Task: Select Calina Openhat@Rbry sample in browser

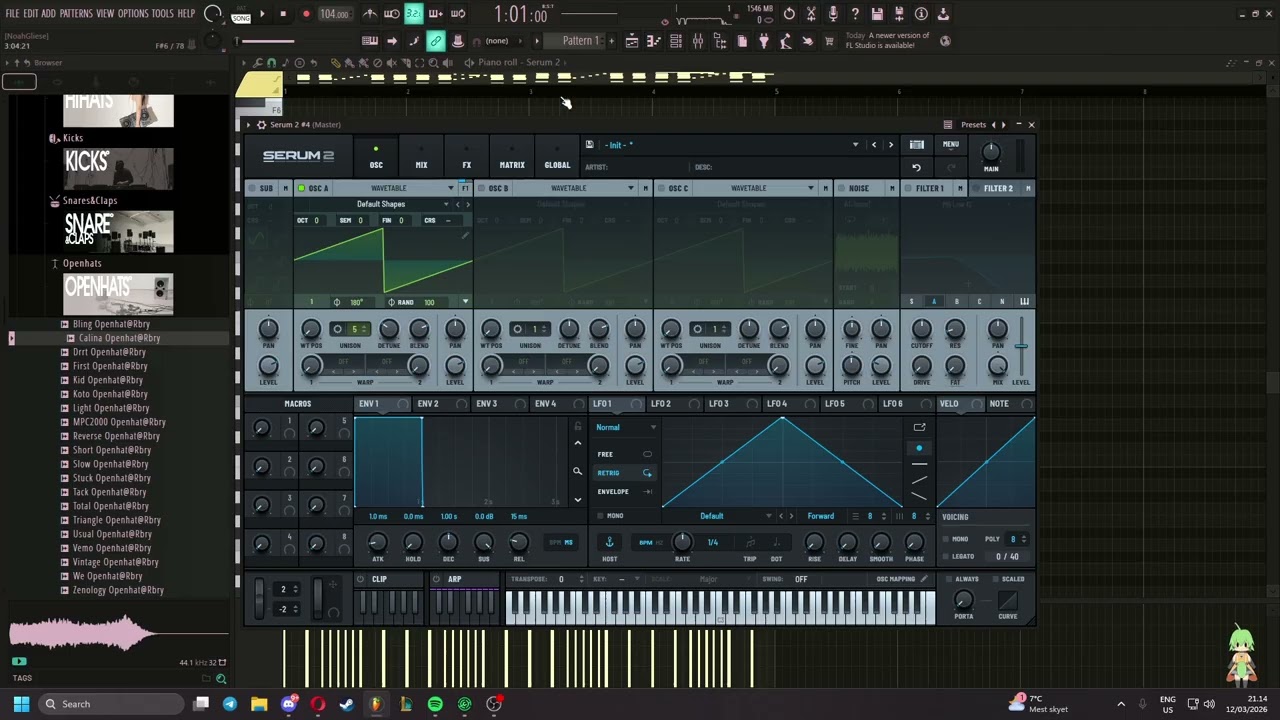Action: 119,338
